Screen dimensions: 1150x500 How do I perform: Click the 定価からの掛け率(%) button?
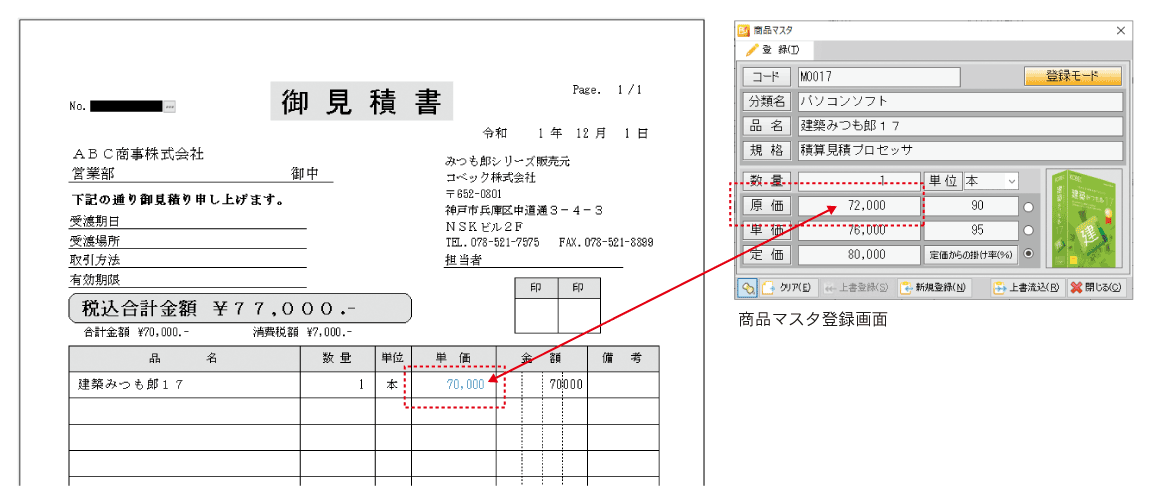(x=971, y=255)
